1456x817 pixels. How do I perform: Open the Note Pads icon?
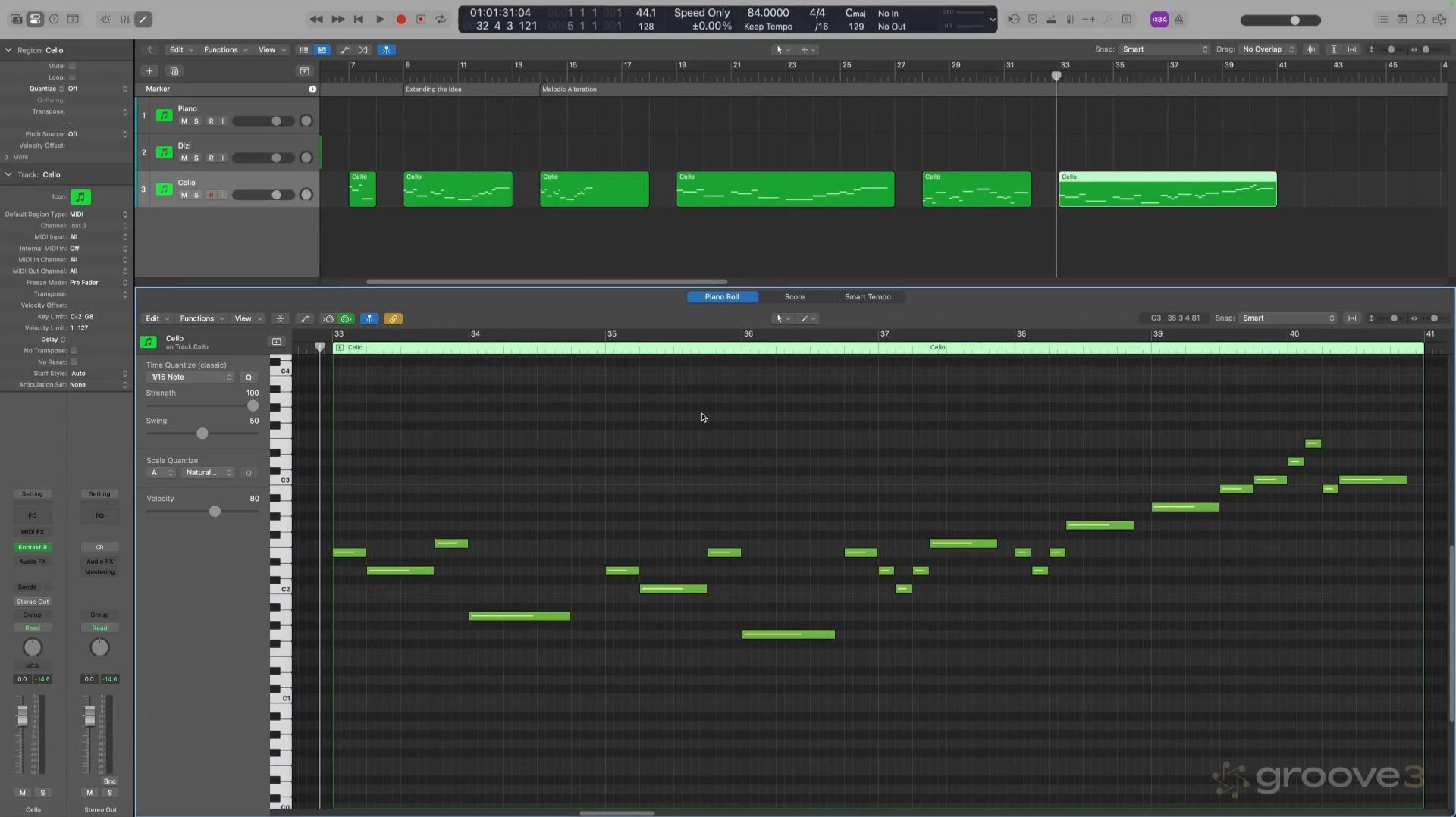[1402, 20]
